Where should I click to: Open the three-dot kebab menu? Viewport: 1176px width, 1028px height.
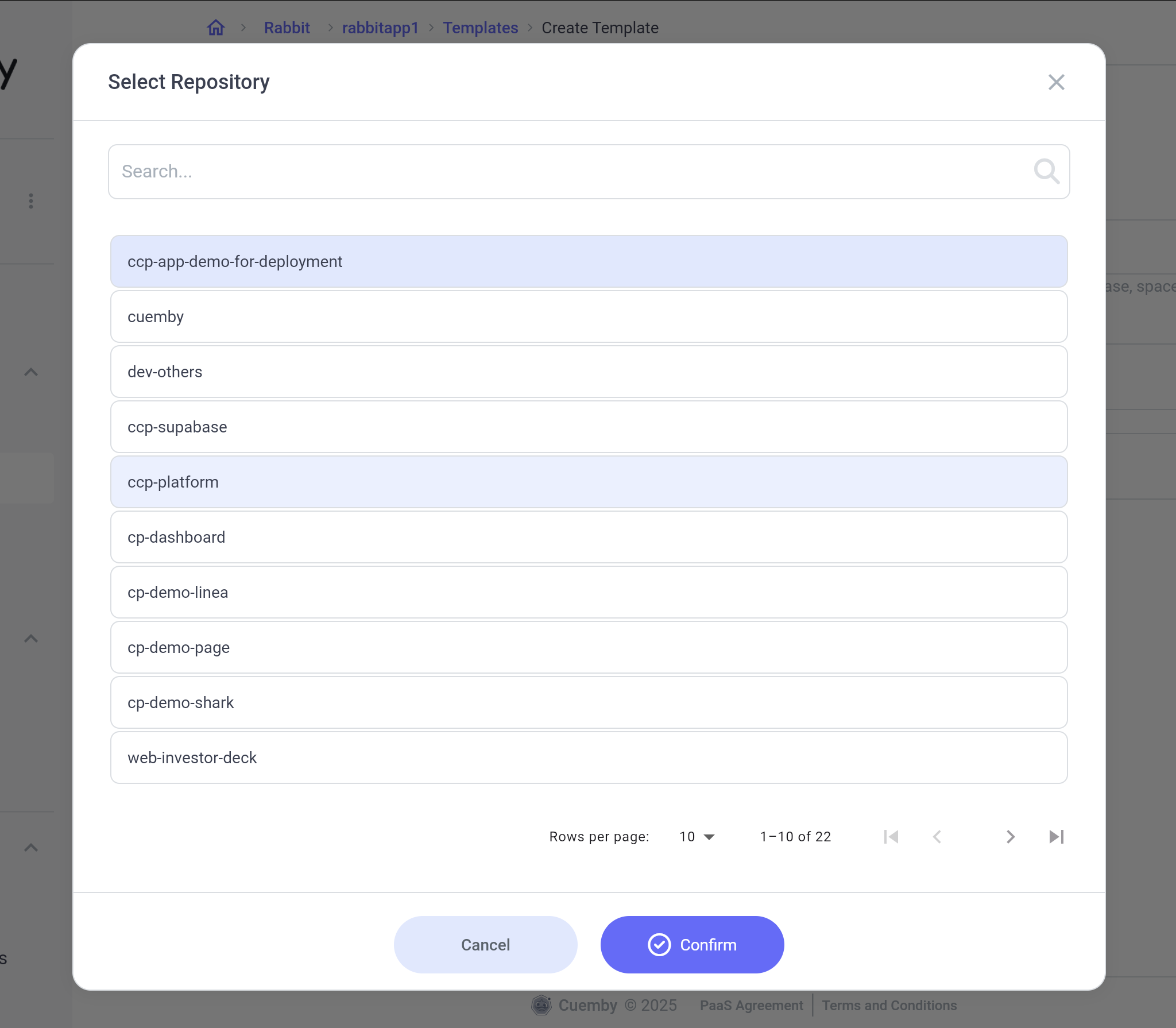coord(30,201)
